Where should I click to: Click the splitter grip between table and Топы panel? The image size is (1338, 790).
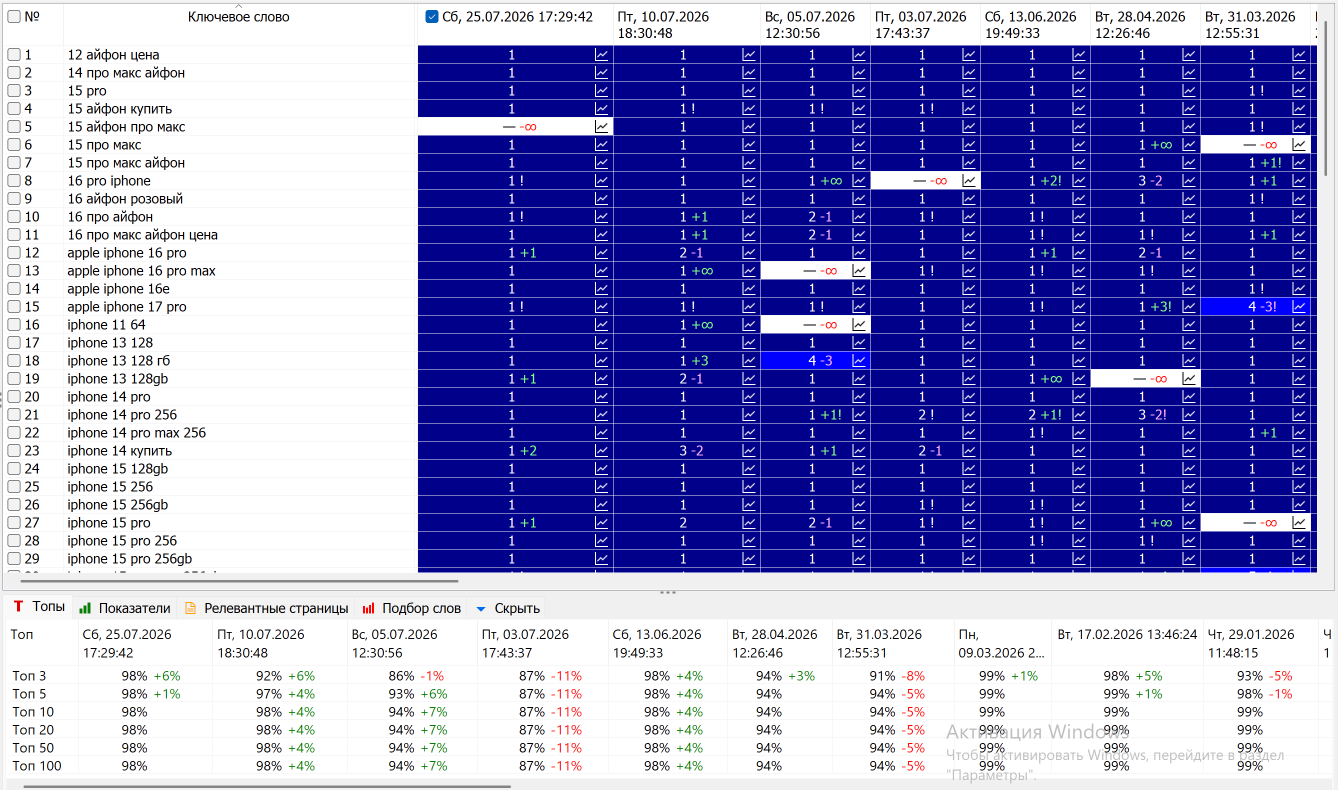[x=668, y=592]
